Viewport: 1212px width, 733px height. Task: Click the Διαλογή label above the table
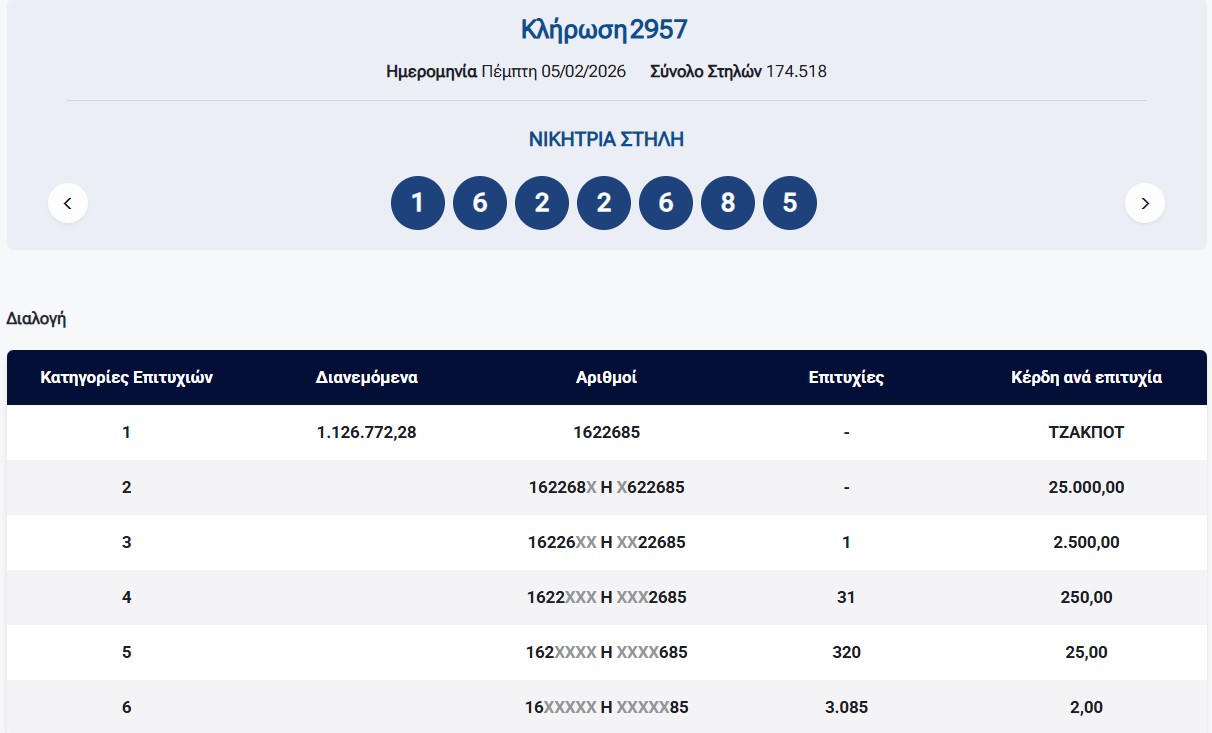[x=36, y=319]
